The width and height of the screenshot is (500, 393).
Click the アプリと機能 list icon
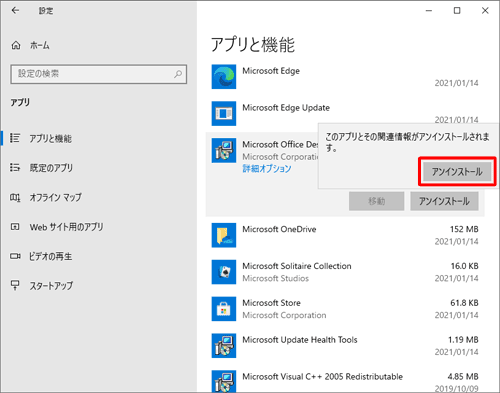15,138
